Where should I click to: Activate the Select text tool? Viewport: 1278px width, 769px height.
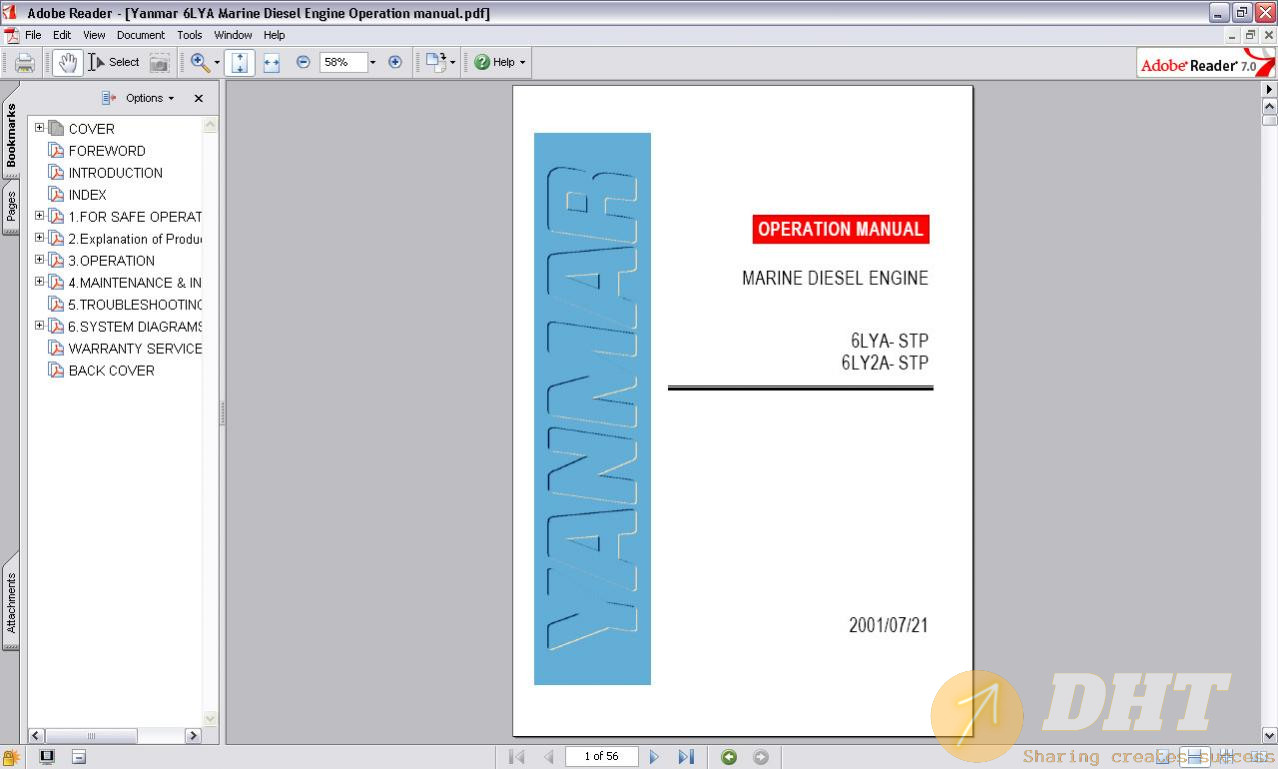(114, 62)
